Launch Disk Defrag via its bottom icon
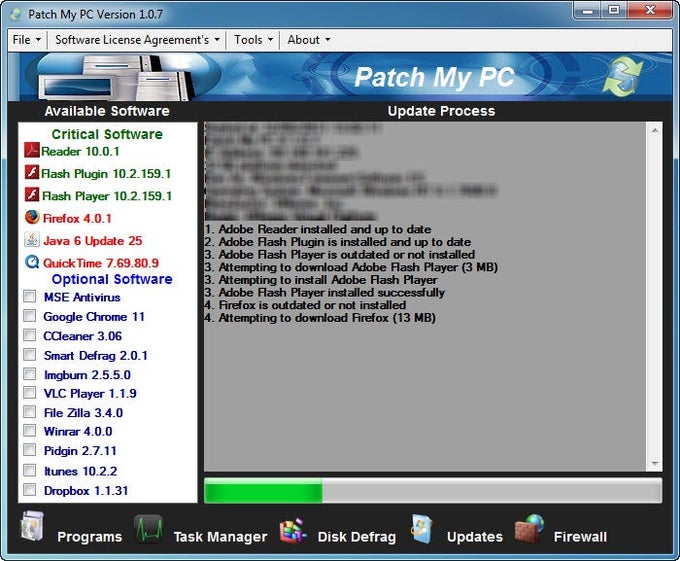The height and width of the screenshot is (561, 680). [x=292, y=531]
